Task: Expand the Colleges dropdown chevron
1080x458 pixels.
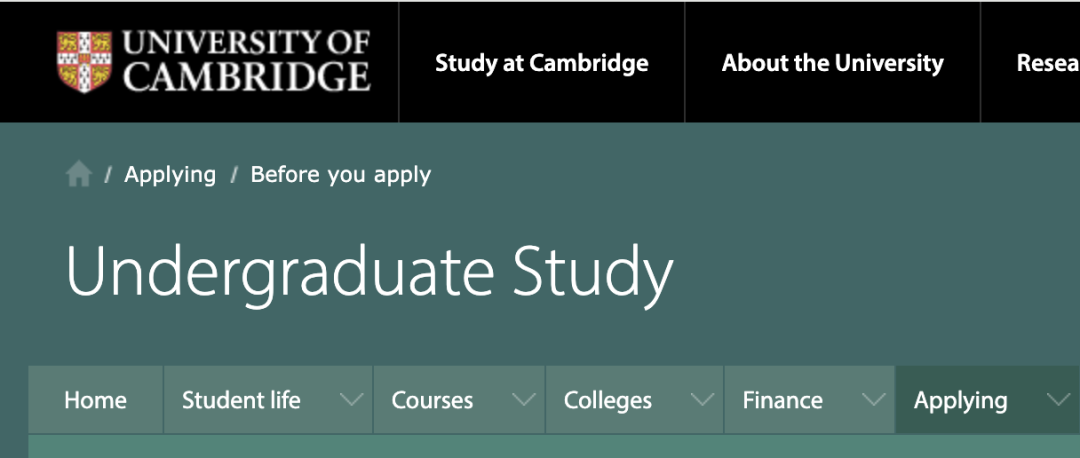Action: coord(703,400)
